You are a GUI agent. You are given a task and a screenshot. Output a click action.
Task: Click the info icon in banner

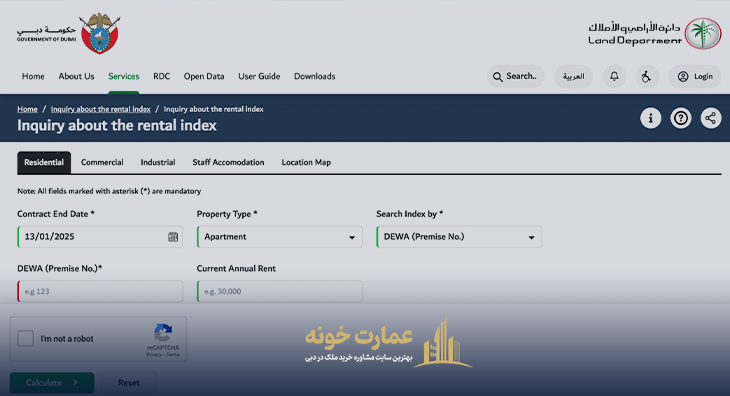coord(650,118)
